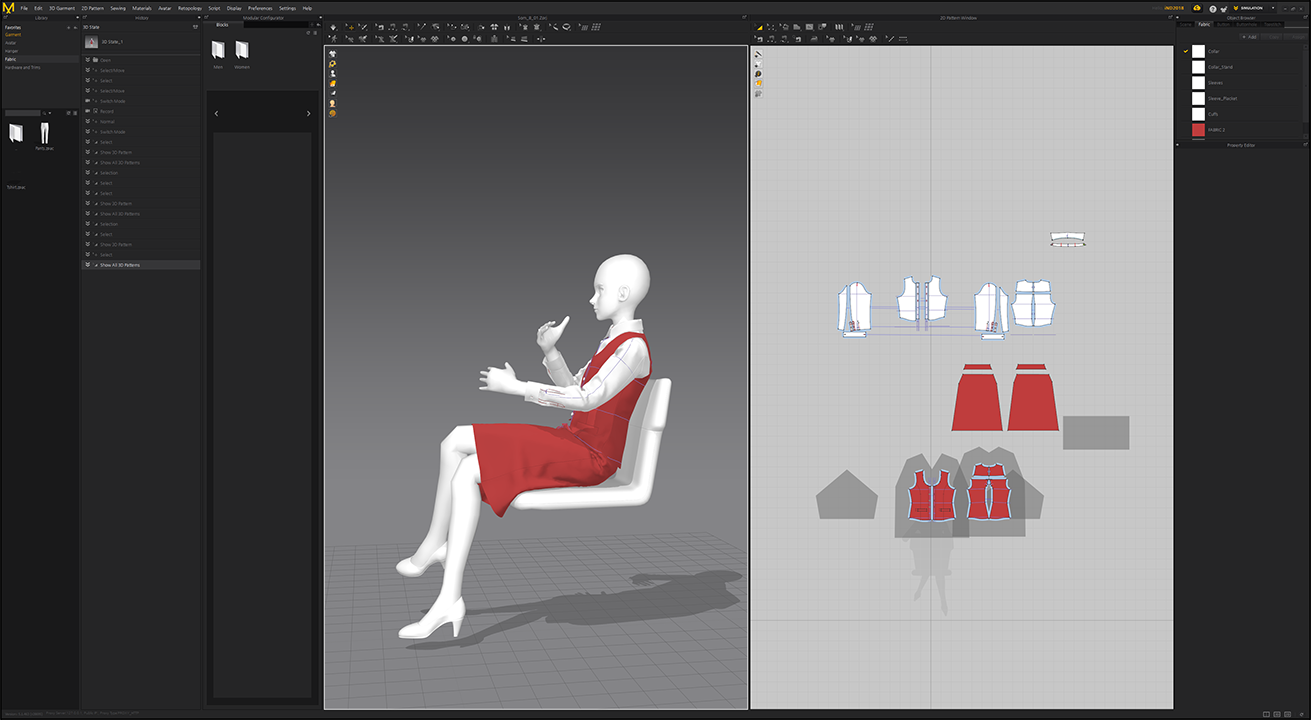1311x720 pixels.
Task: Click the yellow hand icon in 2D window side toolbar
Action: [x=758, y=84]
